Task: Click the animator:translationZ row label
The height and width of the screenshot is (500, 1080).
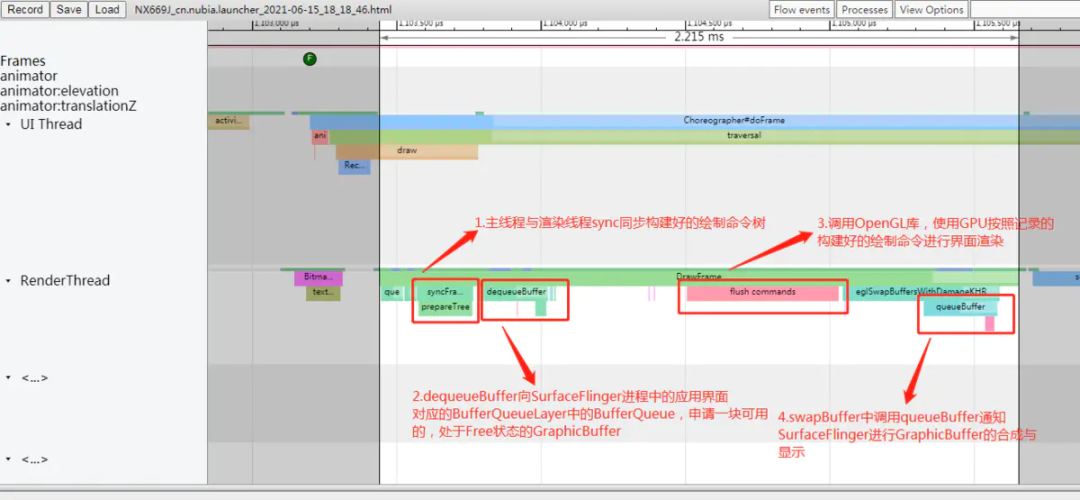Action: click(x=68, y=106)
